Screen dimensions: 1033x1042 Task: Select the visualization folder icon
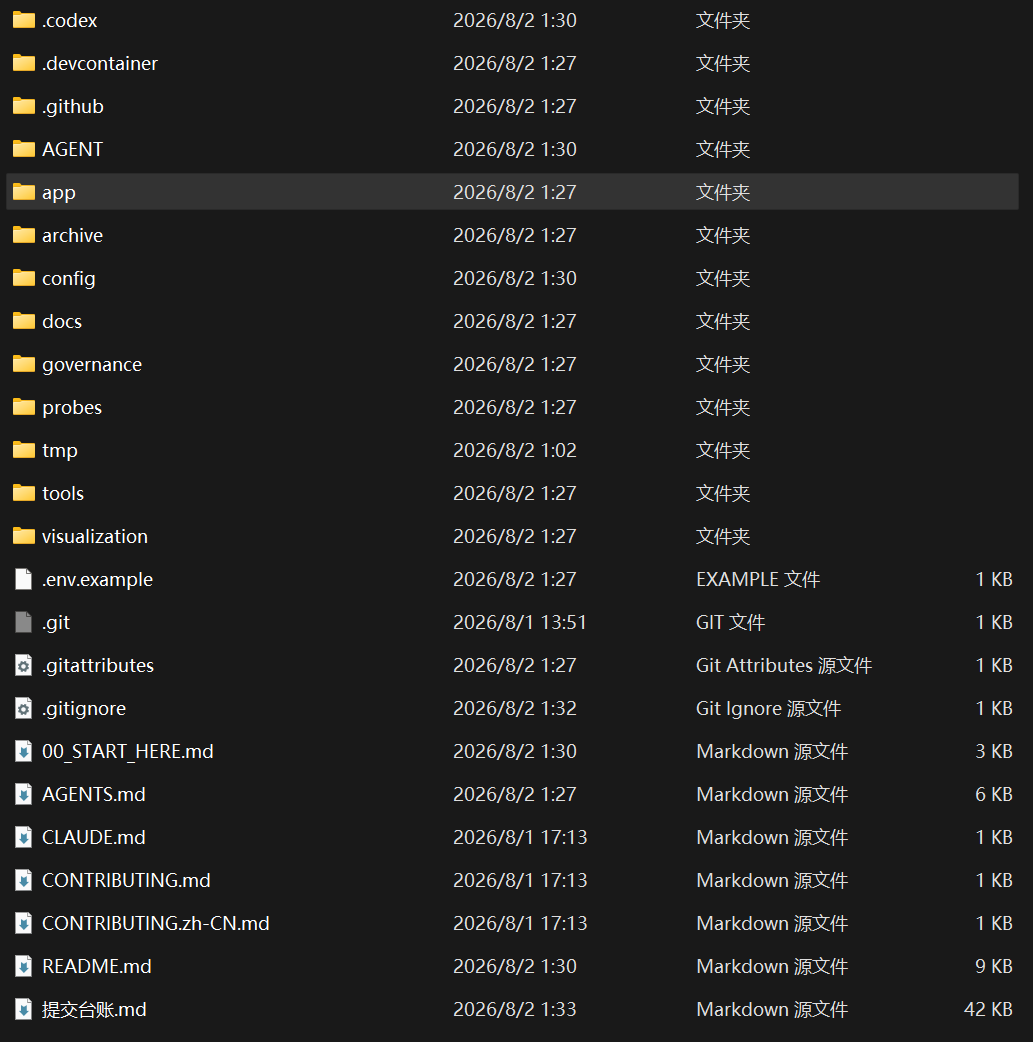24,536
